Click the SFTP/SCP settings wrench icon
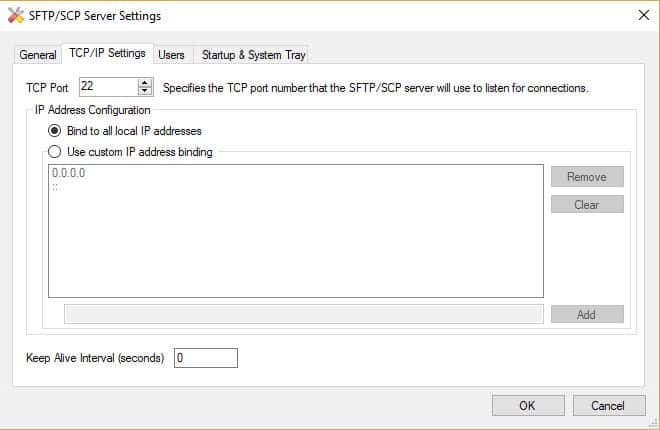The image size is (660, 430). click(x=16, y=15)
